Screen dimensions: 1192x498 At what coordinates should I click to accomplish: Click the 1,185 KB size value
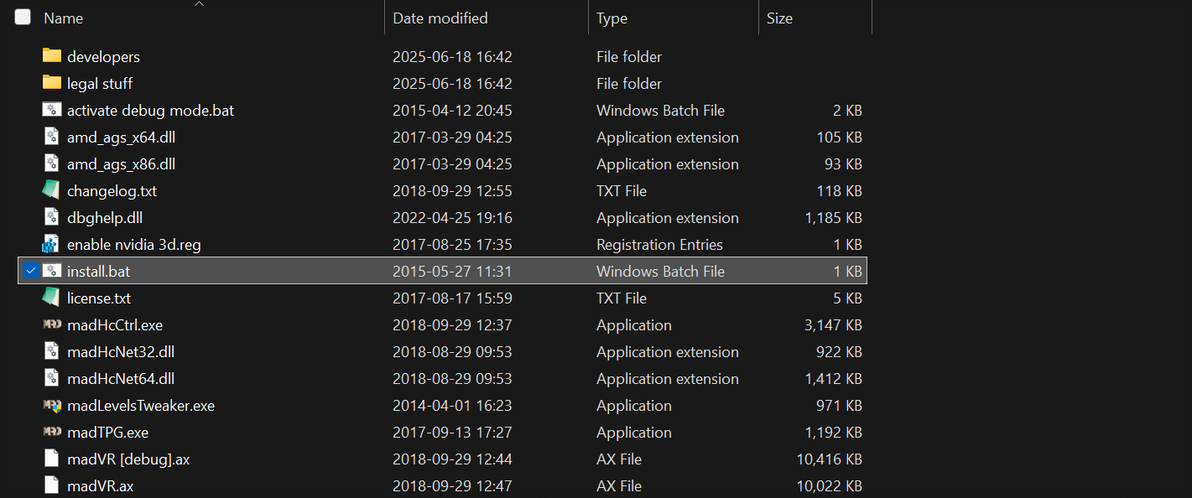point(832,217)
